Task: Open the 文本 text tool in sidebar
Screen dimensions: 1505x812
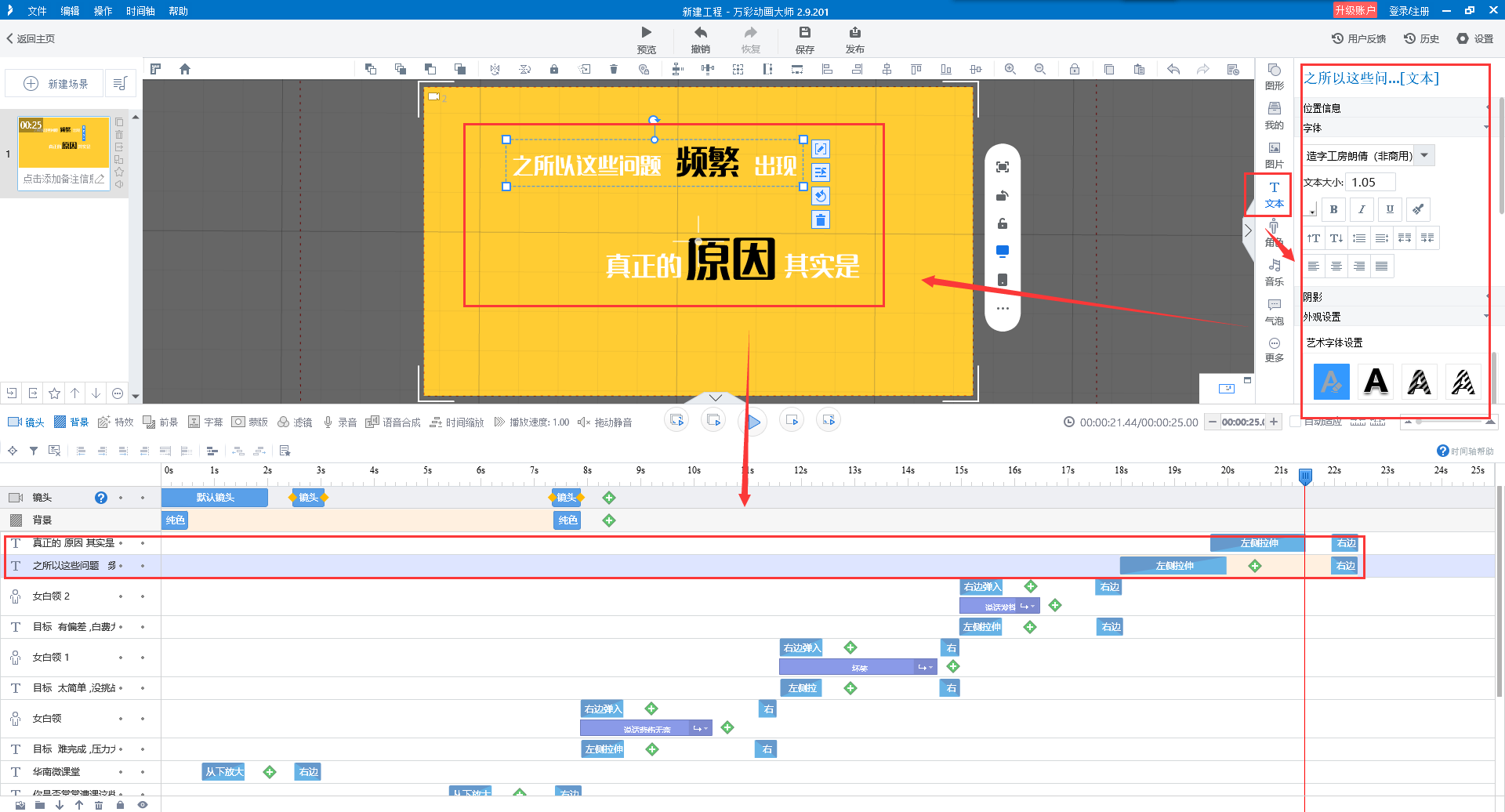Action: (1274, 194)
